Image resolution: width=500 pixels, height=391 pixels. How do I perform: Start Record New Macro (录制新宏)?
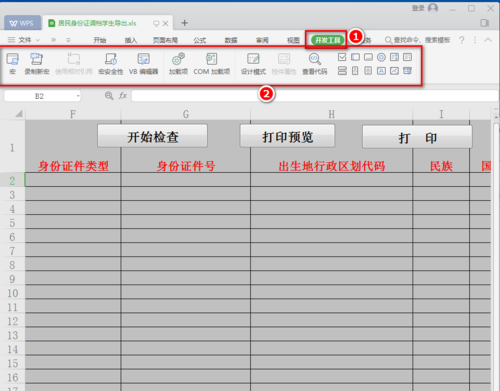tap(37, 63)
